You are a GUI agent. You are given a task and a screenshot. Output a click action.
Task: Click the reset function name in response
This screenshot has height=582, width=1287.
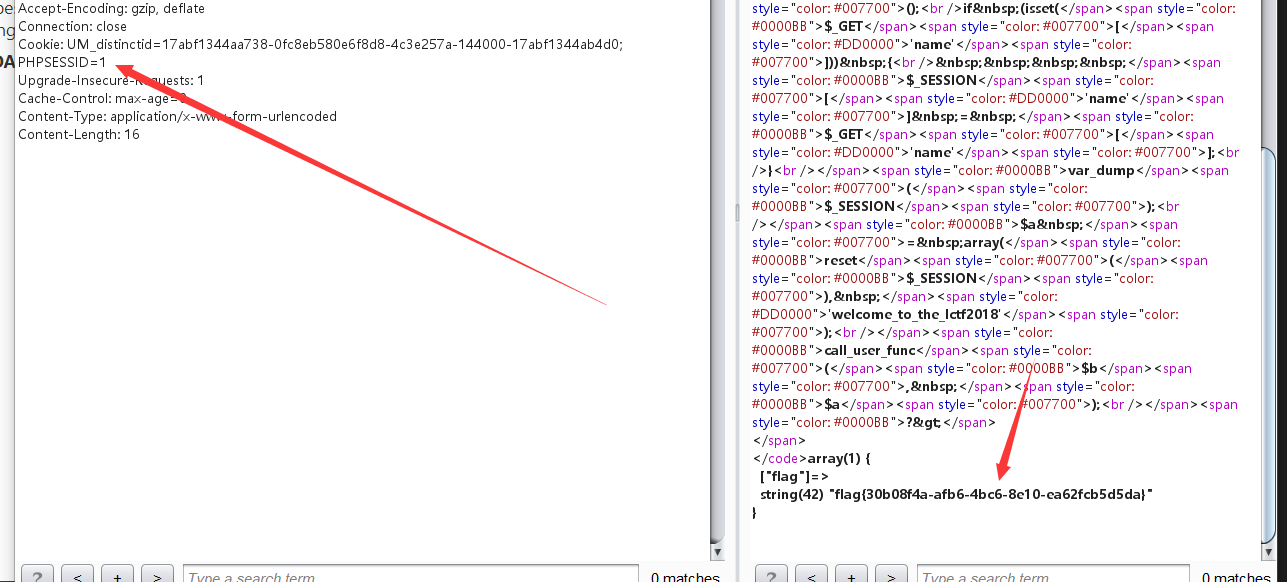tap(843, 260)
